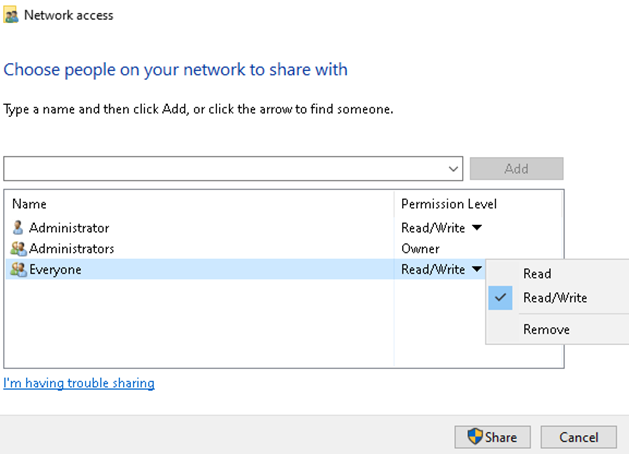The width and height of the screenshot is (629, 454).
Task: Choose Read from the permission menu
Action: tap(537, 274)
